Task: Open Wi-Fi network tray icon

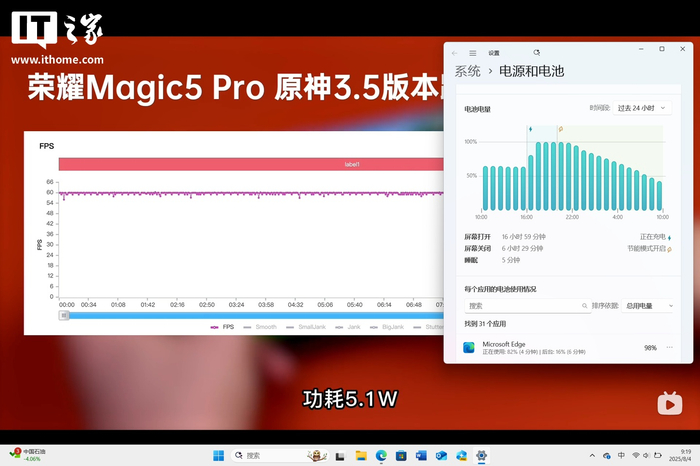Action: (636, 455)
